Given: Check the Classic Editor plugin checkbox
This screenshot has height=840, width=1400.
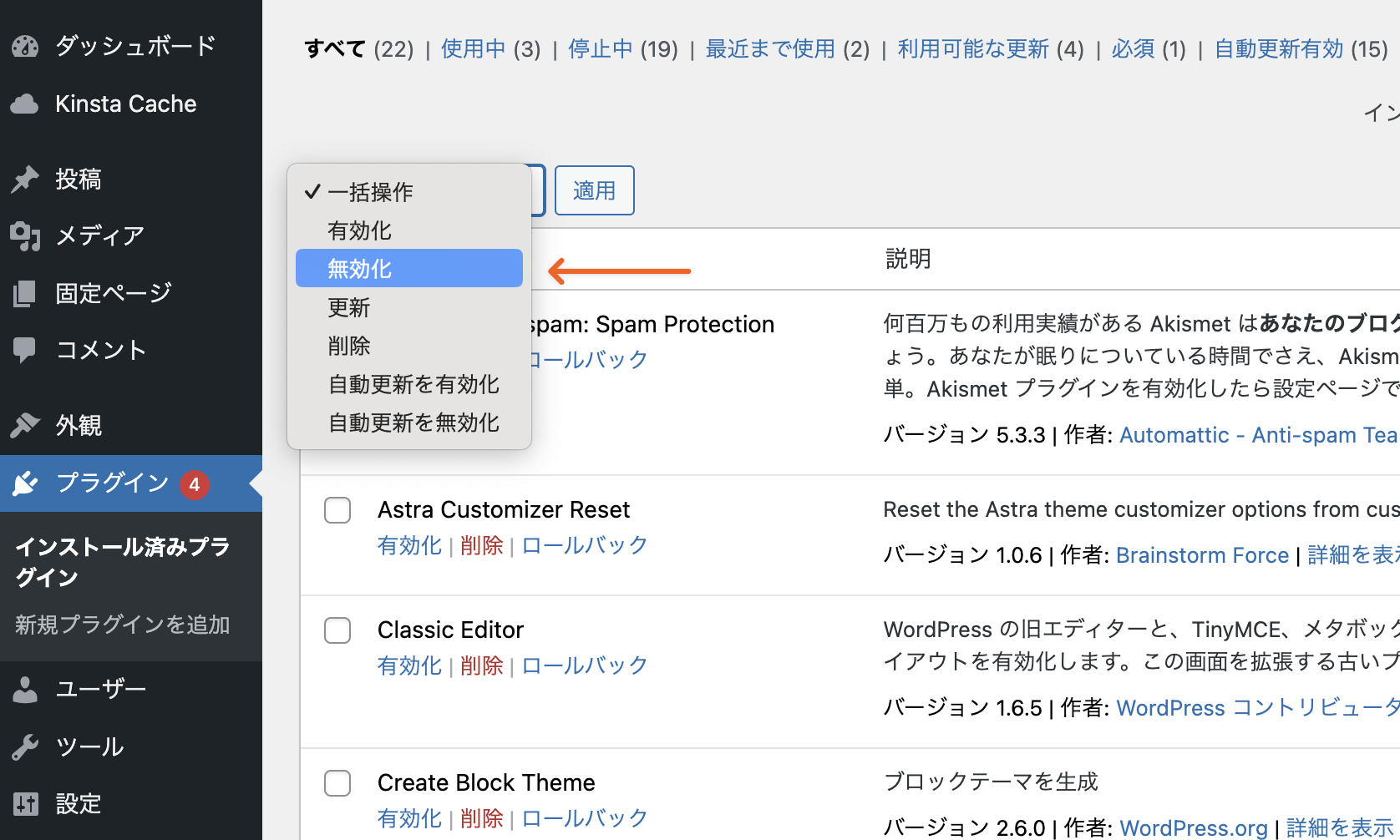Looking at the screenshot, I should coord(337,630).
